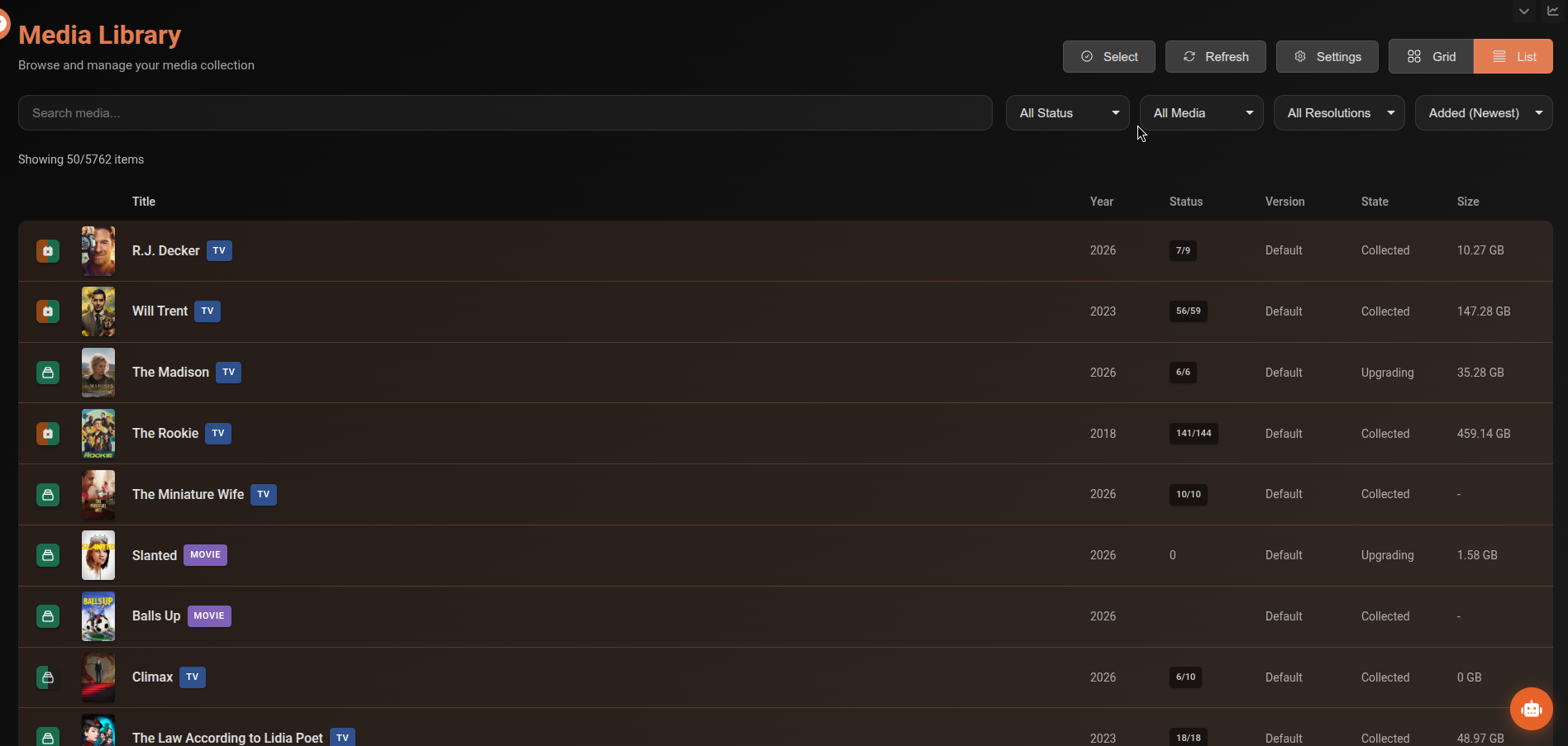
Task: Open the chat bot assistant button
Action: (x=1531, y=709)
